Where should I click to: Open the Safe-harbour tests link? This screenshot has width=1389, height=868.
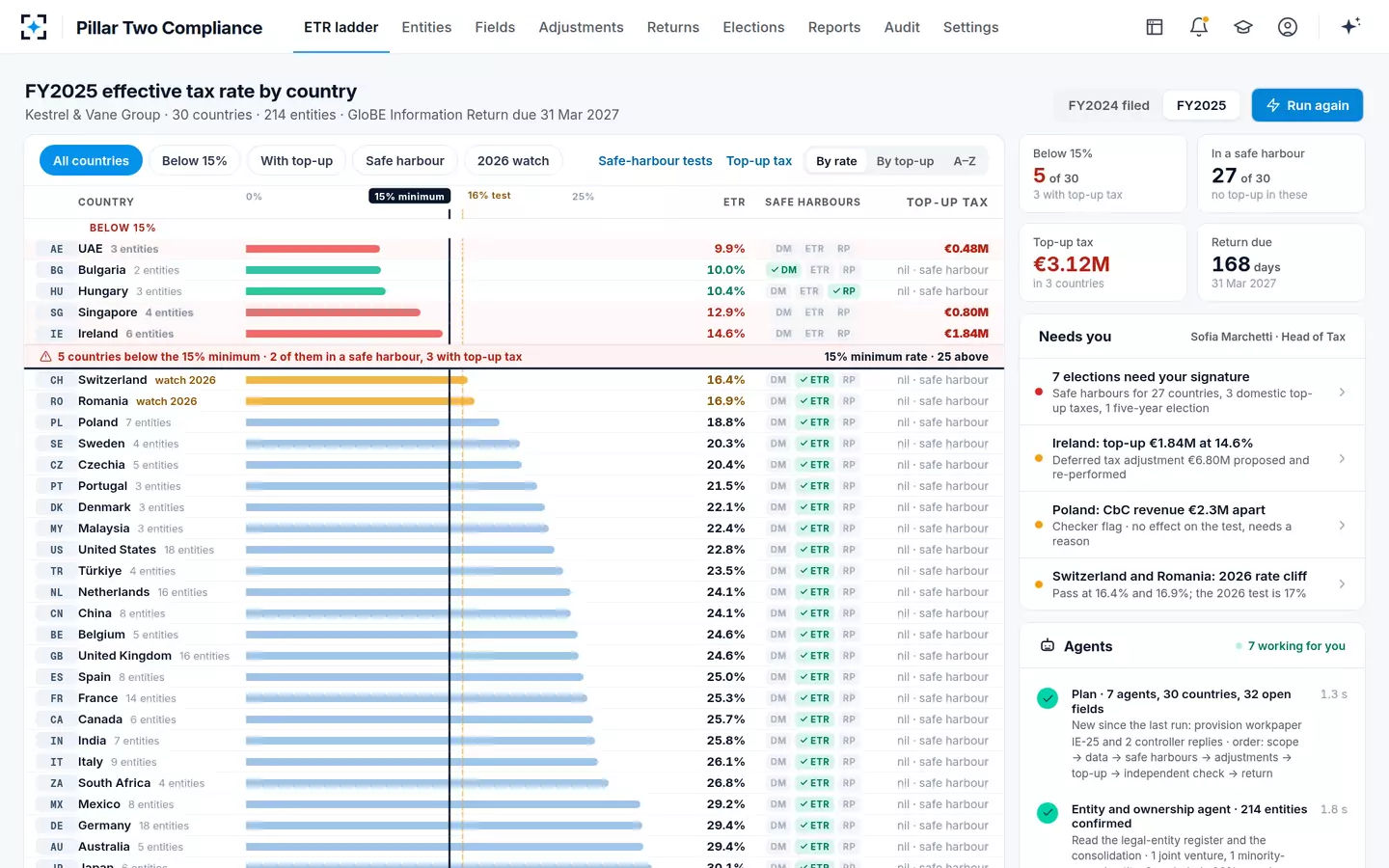(x=655, y=161)
